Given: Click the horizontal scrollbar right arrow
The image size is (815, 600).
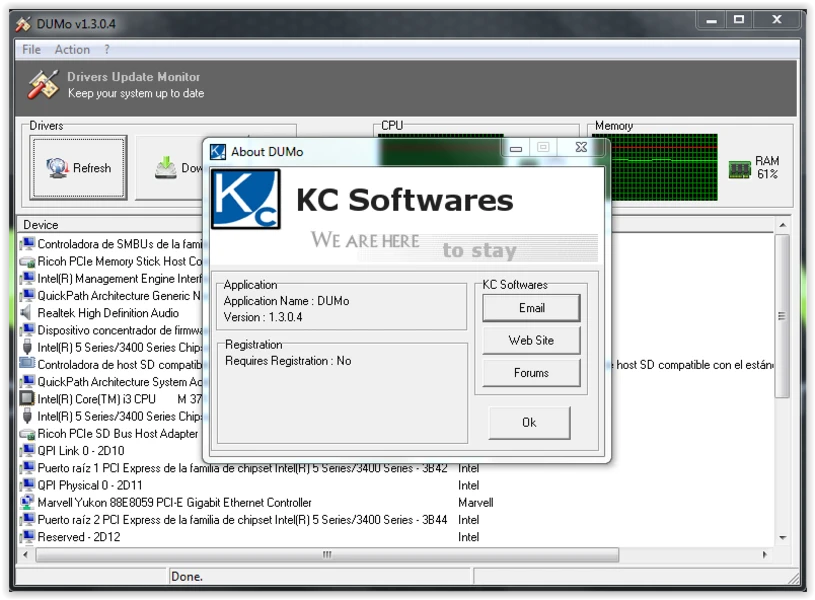Looking at the screenshot, I should 765,555.
